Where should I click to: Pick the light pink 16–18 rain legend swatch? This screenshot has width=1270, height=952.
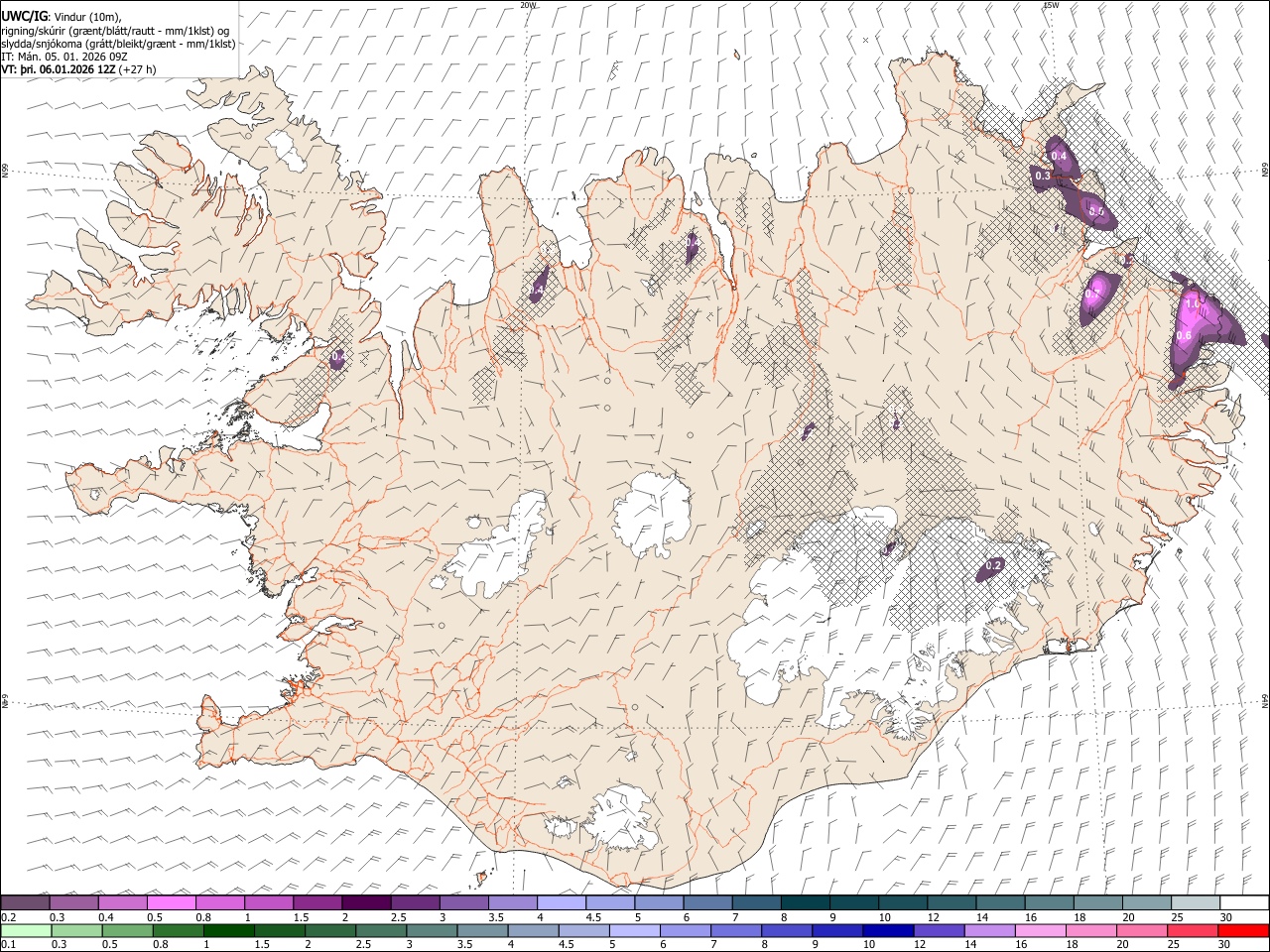(x=1041, y=930)
